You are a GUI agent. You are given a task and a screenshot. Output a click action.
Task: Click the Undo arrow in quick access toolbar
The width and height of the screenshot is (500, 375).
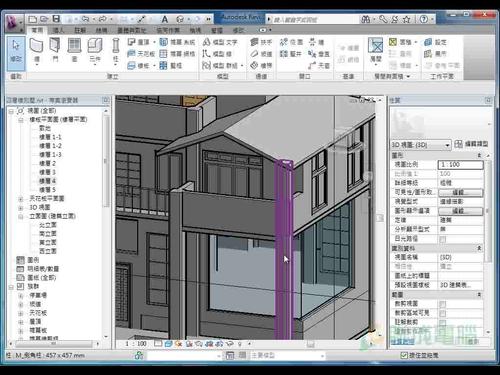(86, 19)
